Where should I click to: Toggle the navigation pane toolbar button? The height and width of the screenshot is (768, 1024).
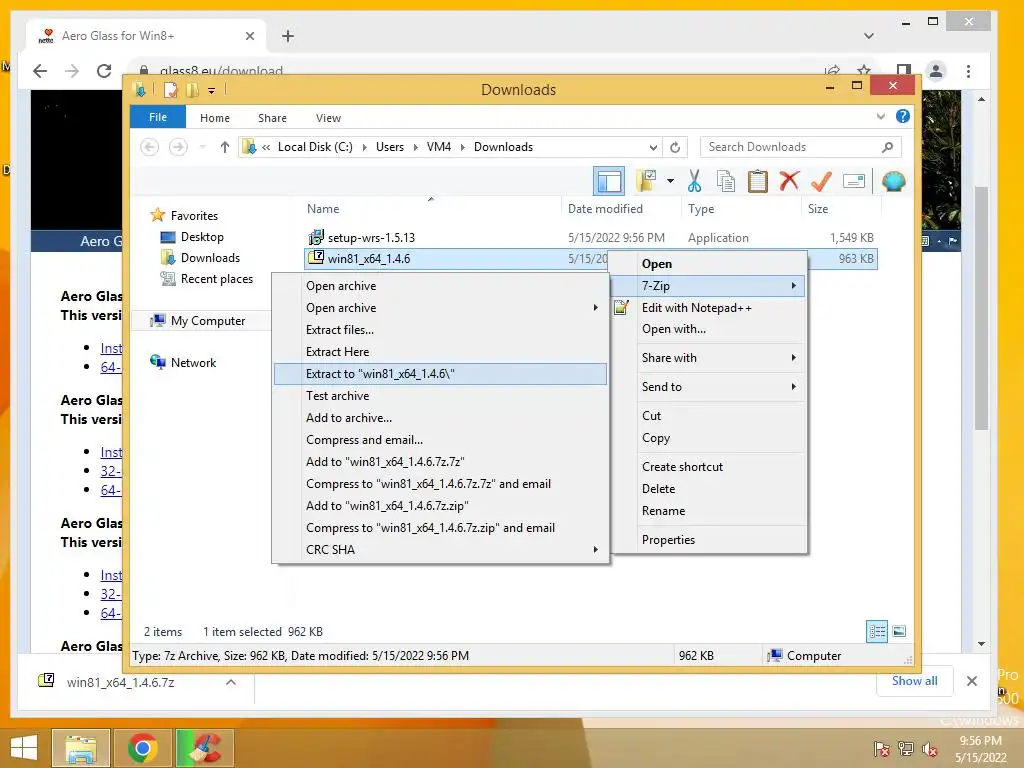point(609,181)
